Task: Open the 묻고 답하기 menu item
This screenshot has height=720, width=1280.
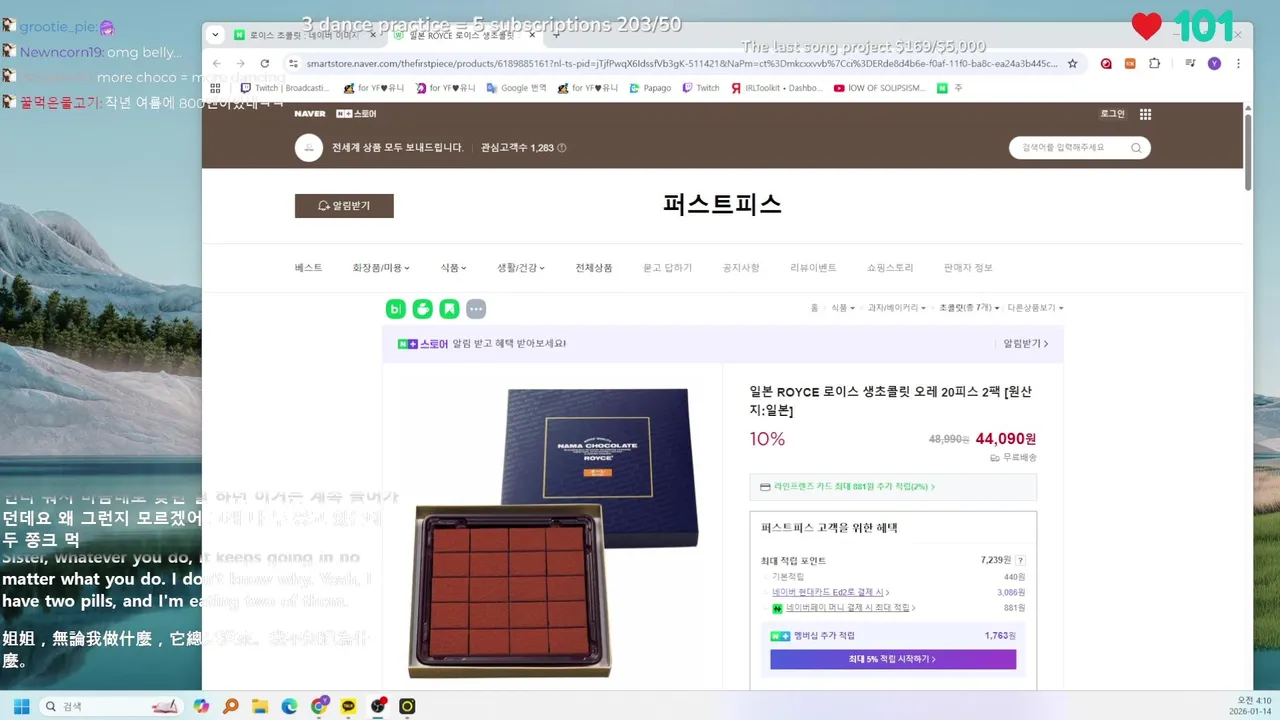Action: click(x=667, y=268)
